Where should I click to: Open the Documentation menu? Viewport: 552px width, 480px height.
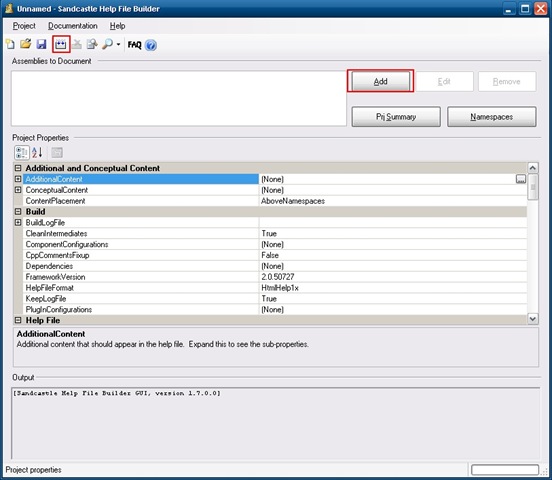pyautogui.click(x=73, y=26)
